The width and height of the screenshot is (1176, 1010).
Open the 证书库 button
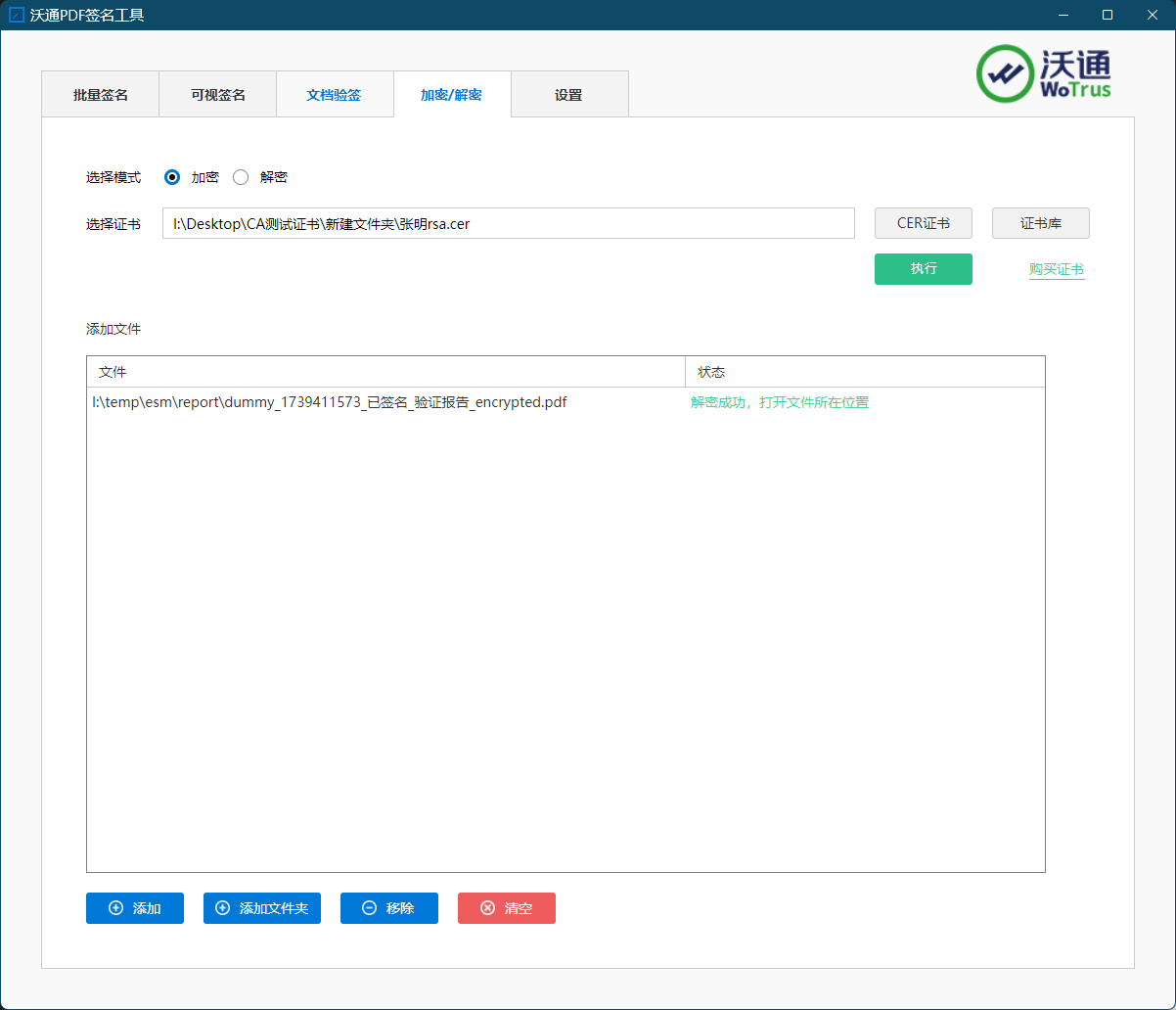(1040, 223)
